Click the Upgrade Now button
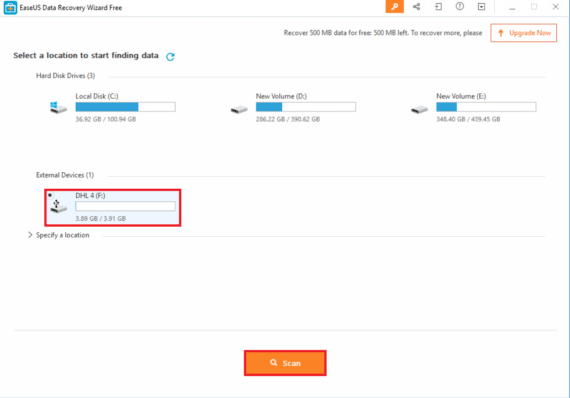Screen dimensions: 570x398 click(x=523, y=33)
